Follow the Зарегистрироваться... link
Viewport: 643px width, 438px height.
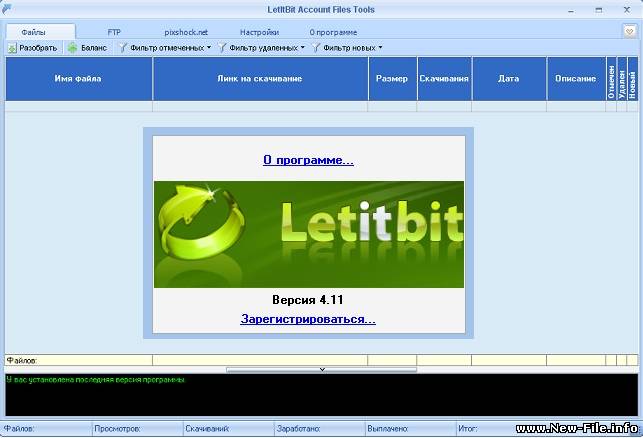(308, 319)
